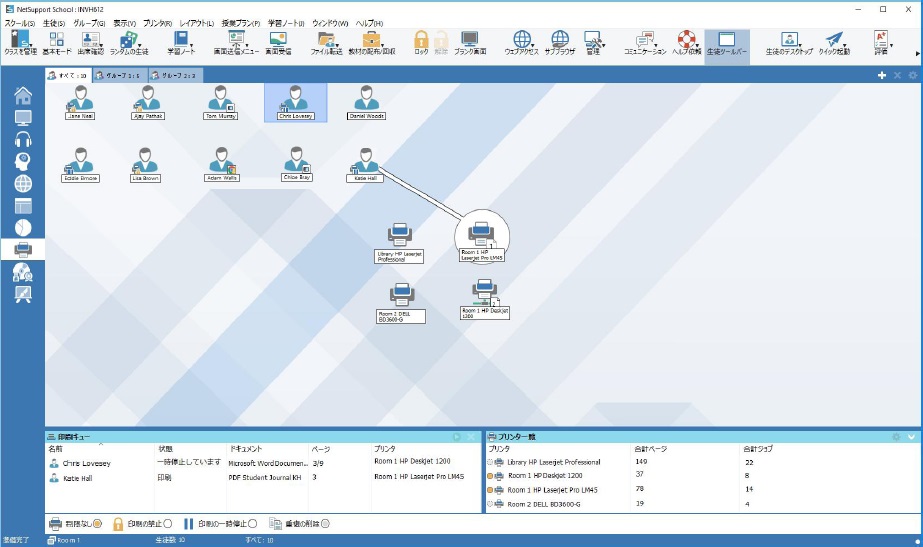Select the 印刷の禁止 block printing radio button
The width and height of the screenshot is (923, 547).
click(167, 523)
